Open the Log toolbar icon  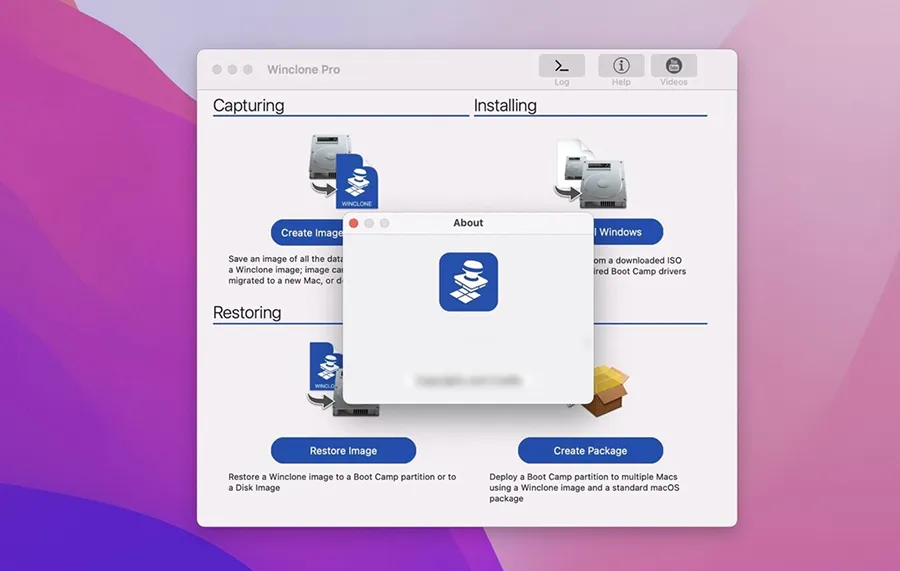561,66
